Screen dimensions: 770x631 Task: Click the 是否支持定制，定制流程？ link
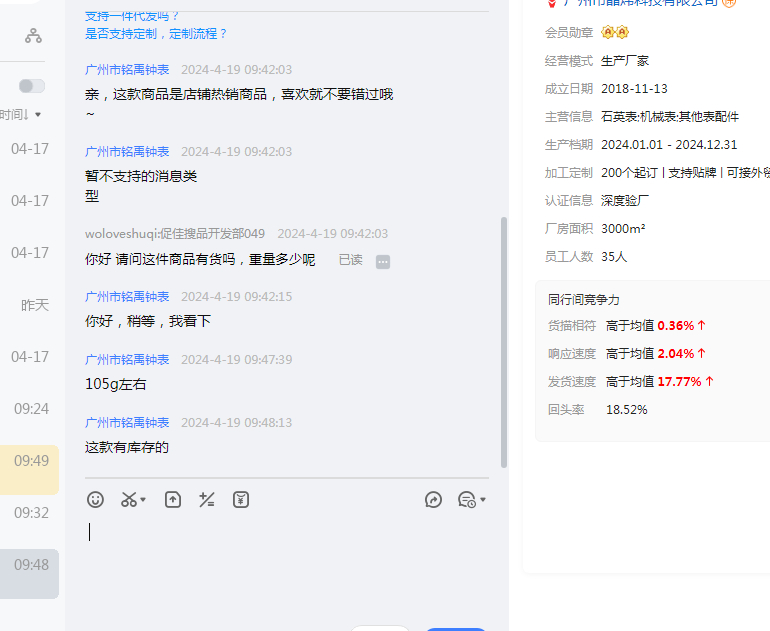point(156,33)
